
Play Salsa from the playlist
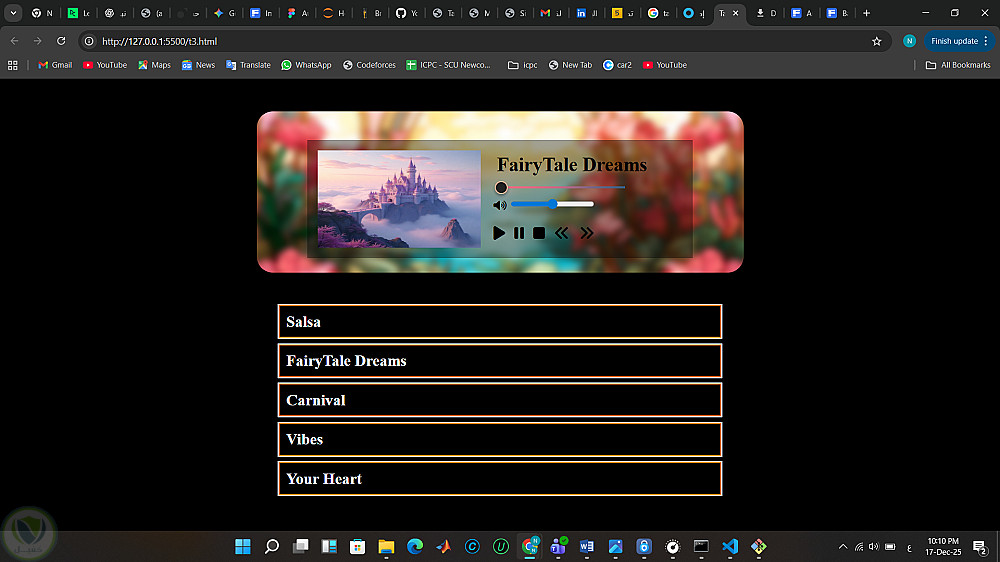tap(500, 322)
